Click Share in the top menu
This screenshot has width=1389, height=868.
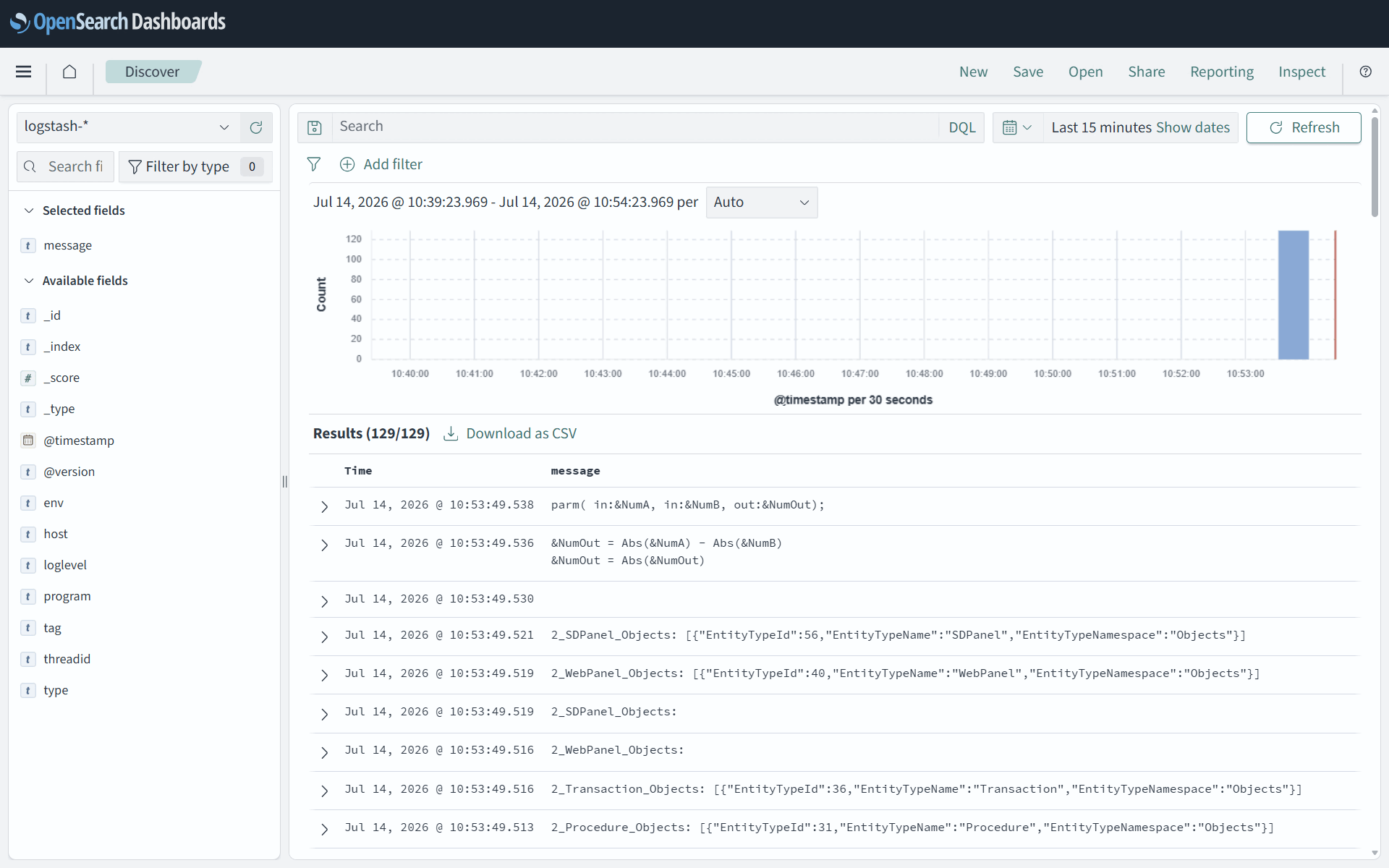coord(1147,72)
